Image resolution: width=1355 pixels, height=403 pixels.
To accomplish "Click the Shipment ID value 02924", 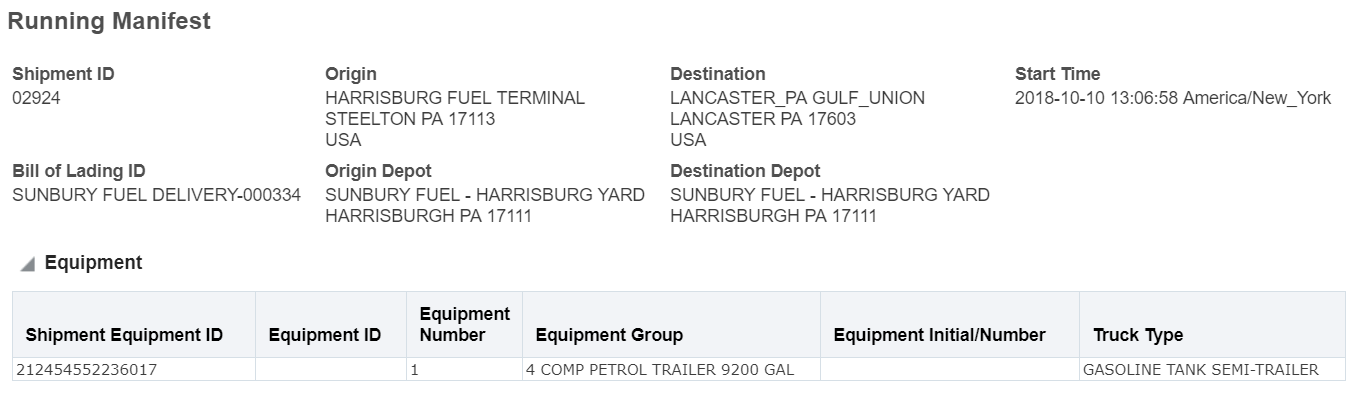I will 36,98.
